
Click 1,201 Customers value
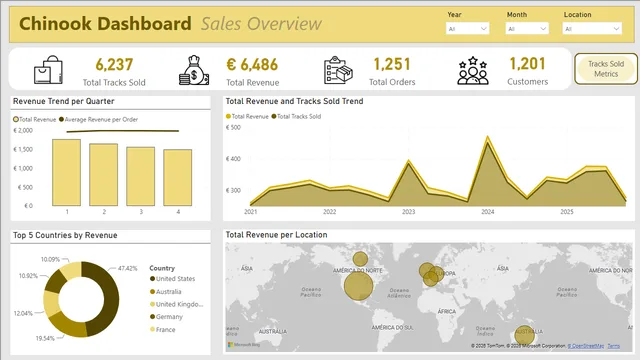[x=527, y=64]
